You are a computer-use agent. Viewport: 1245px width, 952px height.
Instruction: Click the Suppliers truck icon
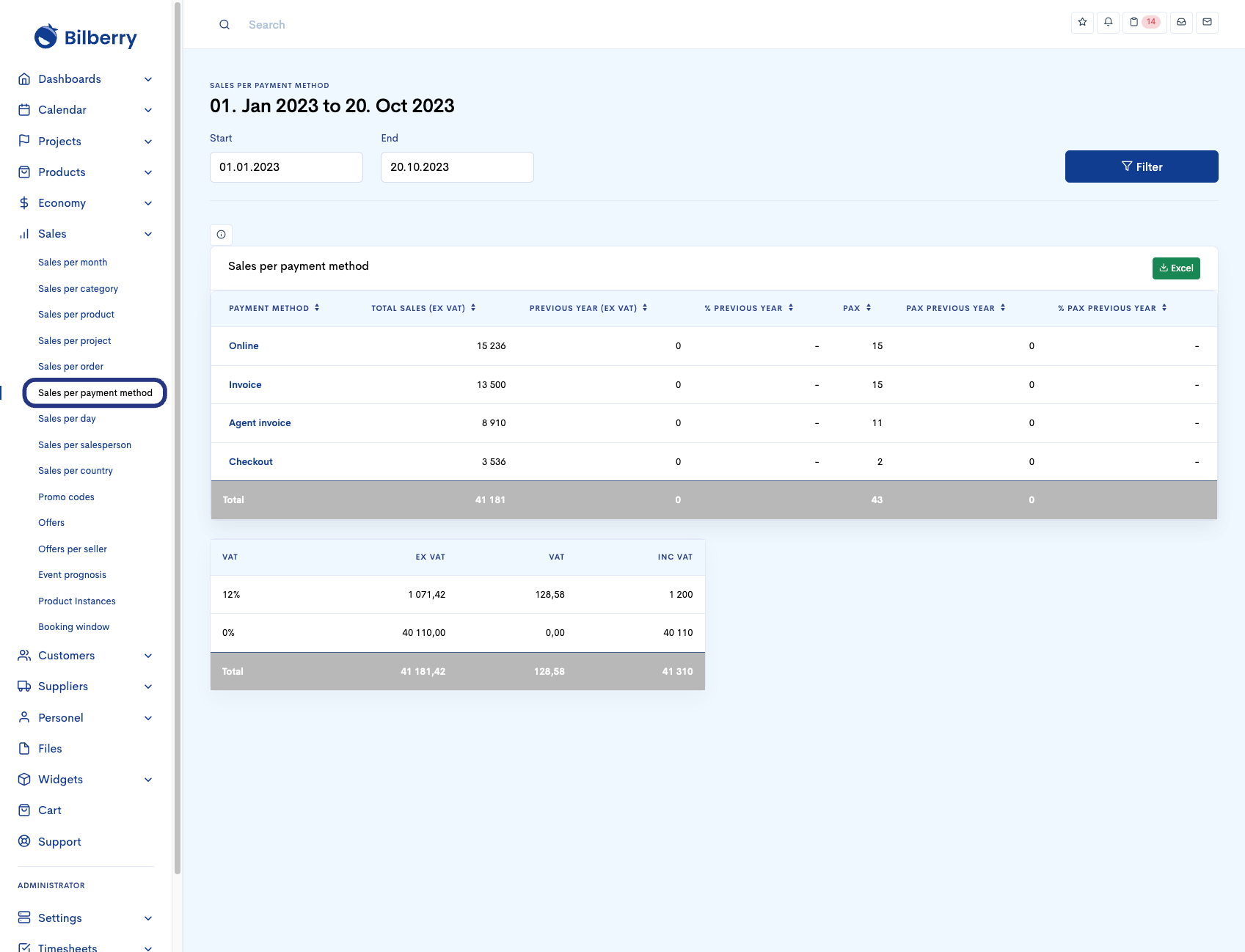point(24,686)
